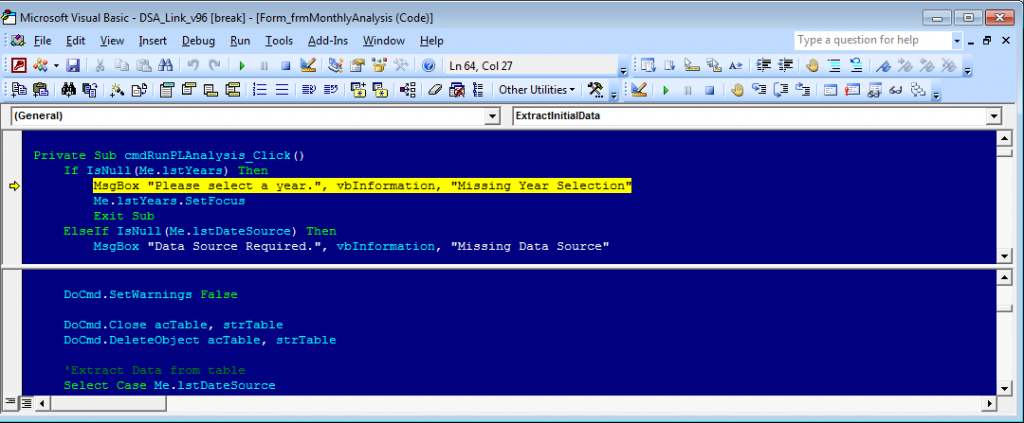
Task: Open the Toolbox hammer-wrench icon
Action: 401,65
